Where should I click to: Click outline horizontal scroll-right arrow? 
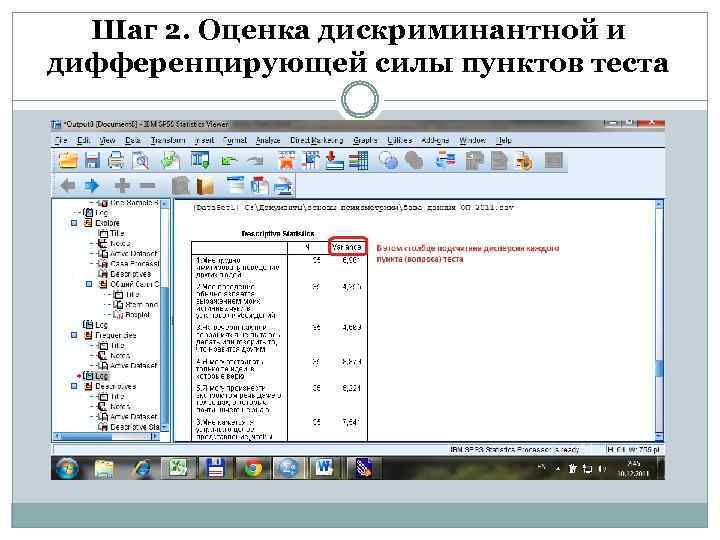pyautogui.click(x=155, y=436)
